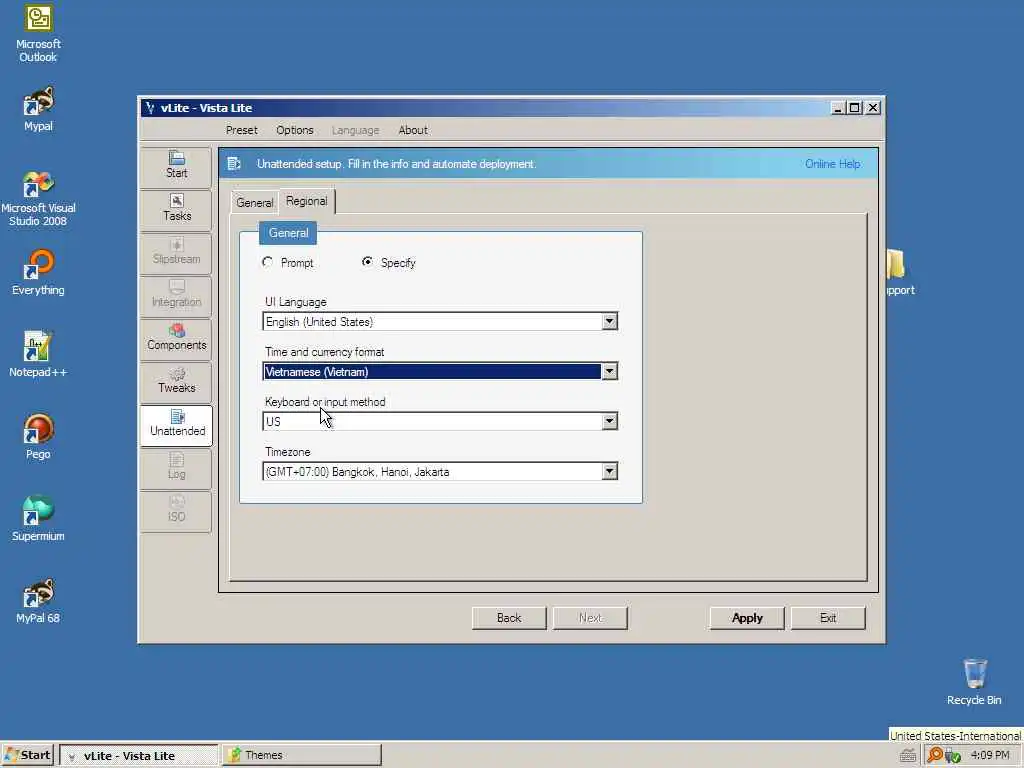Click the magnifier search tray icon
Screen dimensions: 1024x768
click(x=935, y=755)
